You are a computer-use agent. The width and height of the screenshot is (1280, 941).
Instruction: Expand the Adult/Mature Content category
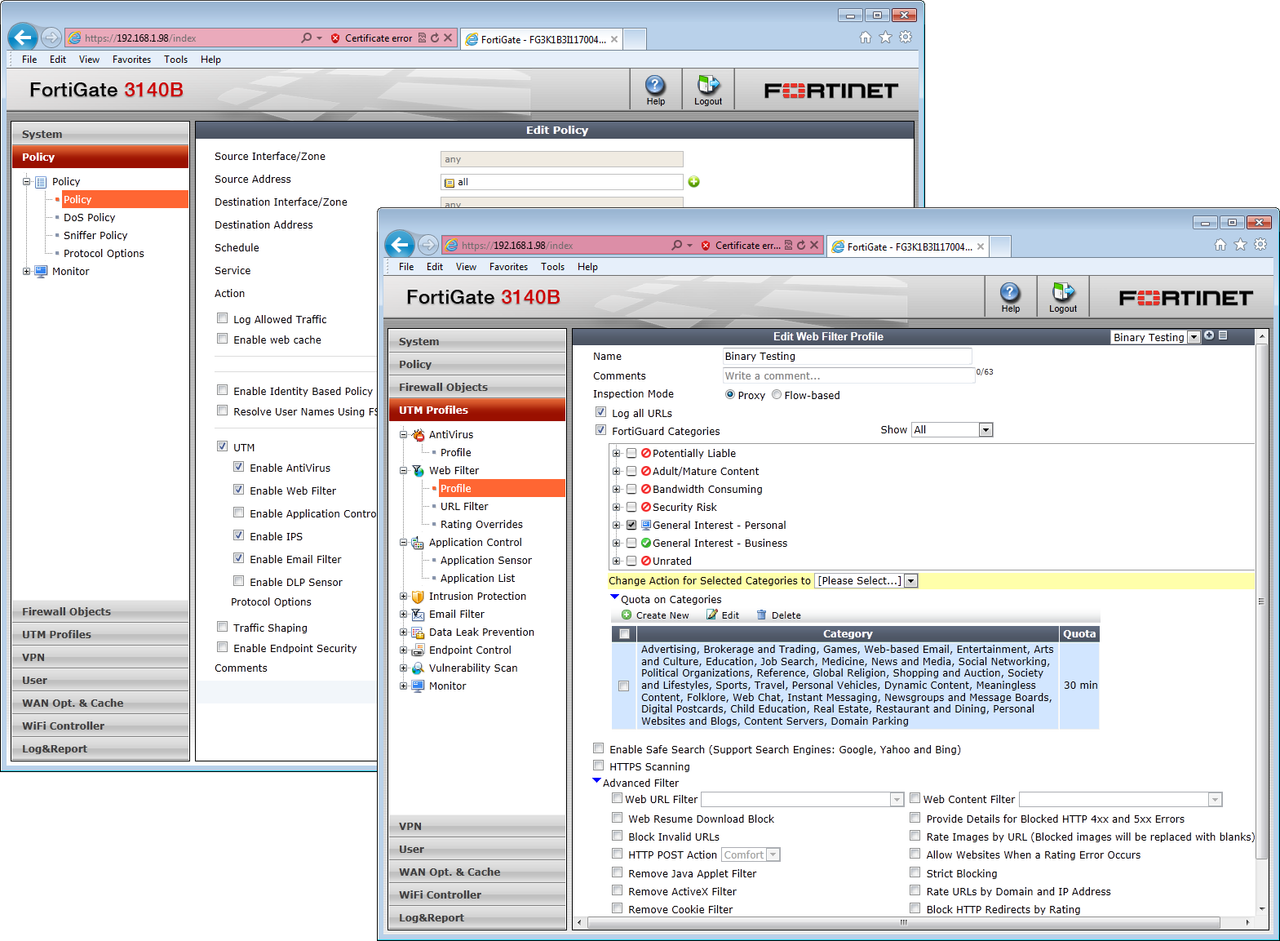(617, 472)
